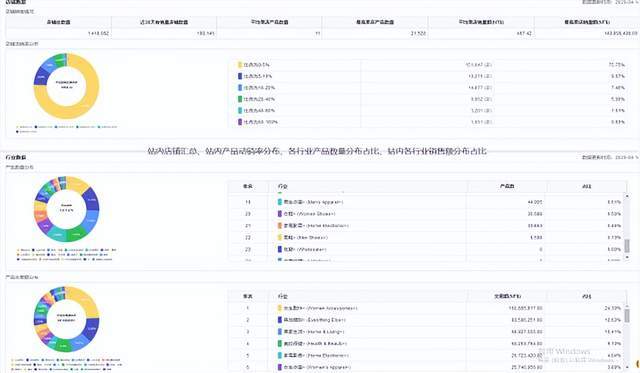
Task: Click the Women Accessories row in the sales table
Action: pos(427,308)
